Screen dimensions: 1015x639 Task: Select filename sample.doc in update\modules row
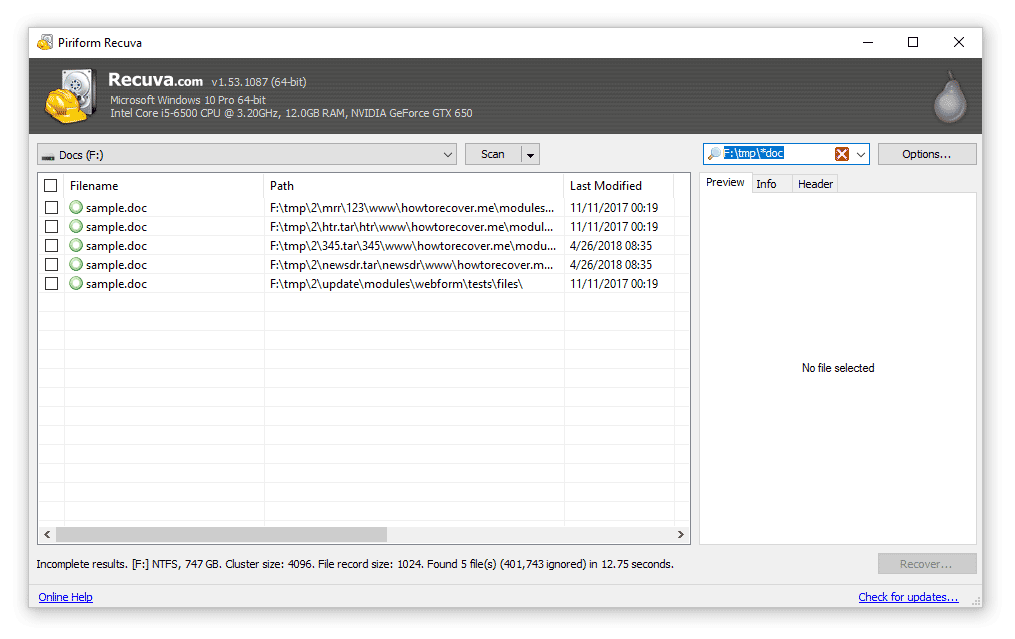click(x=117, y=284)
